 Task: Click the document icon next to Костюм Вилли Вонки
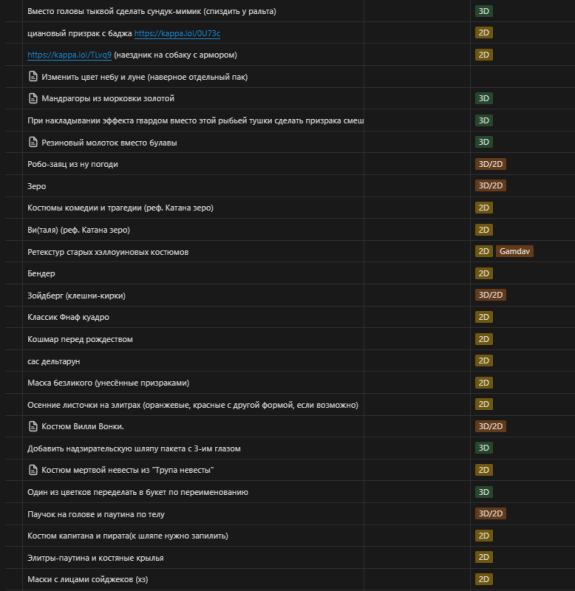(33, 426)
